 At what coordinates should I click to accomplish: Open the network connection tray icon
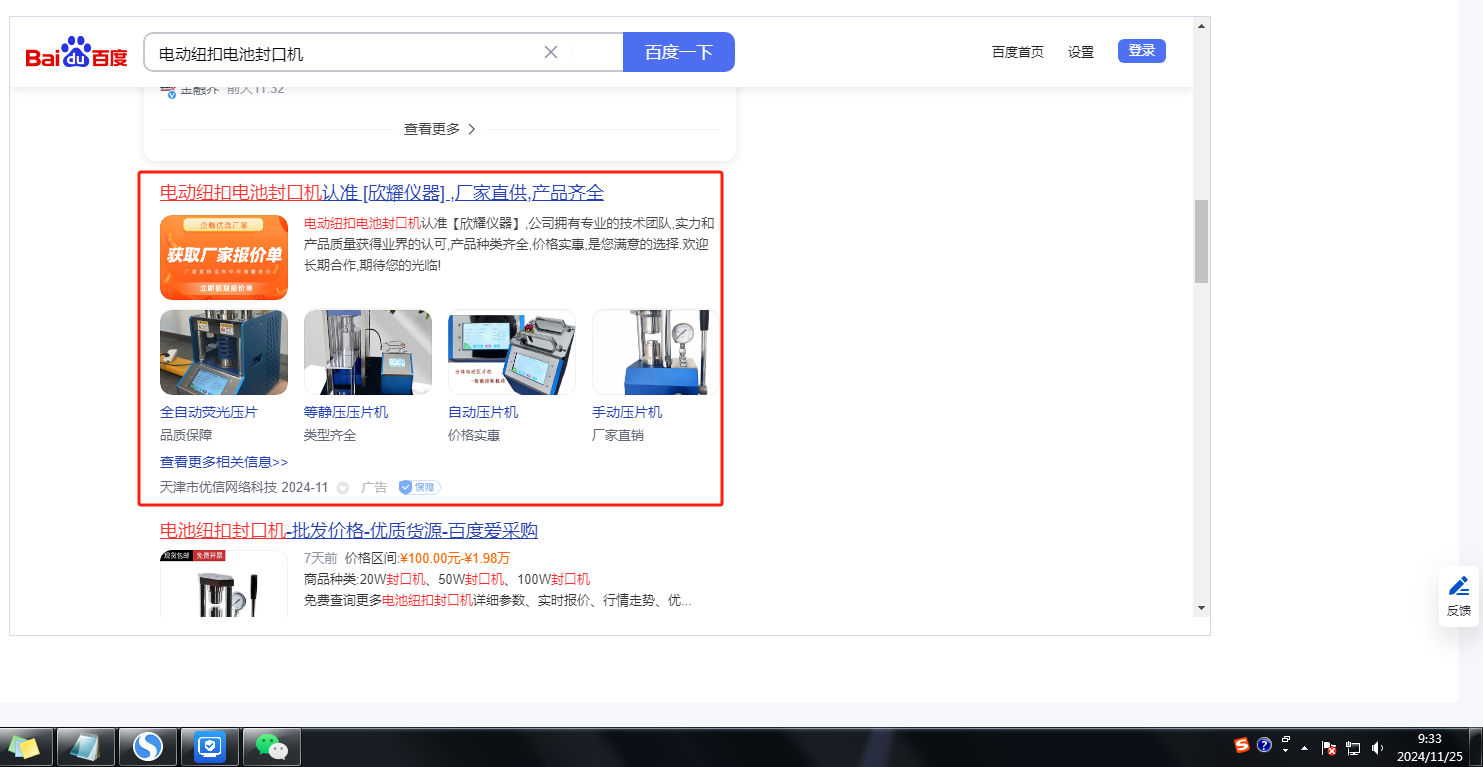pos(1354,747)
